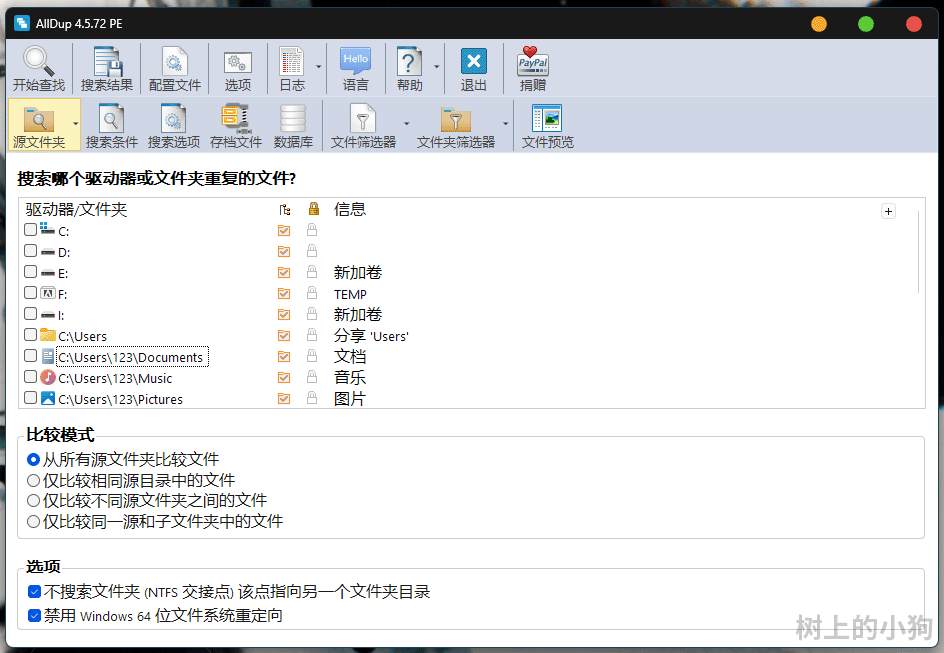Click the folder list vertical scrollbar
This screenshot has width=944, height=653.
click(919, 252)
